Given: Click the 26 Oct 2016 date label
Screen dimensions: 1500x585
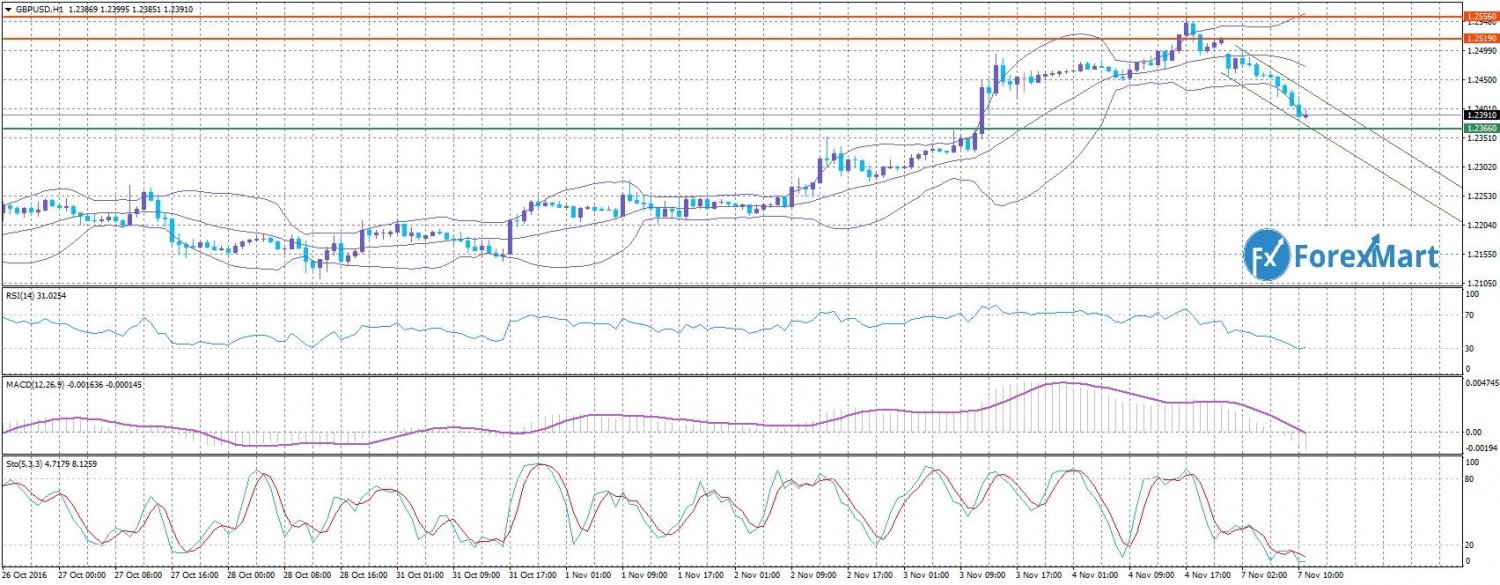Looking at the screenshot, I should [x=24, y=576].
